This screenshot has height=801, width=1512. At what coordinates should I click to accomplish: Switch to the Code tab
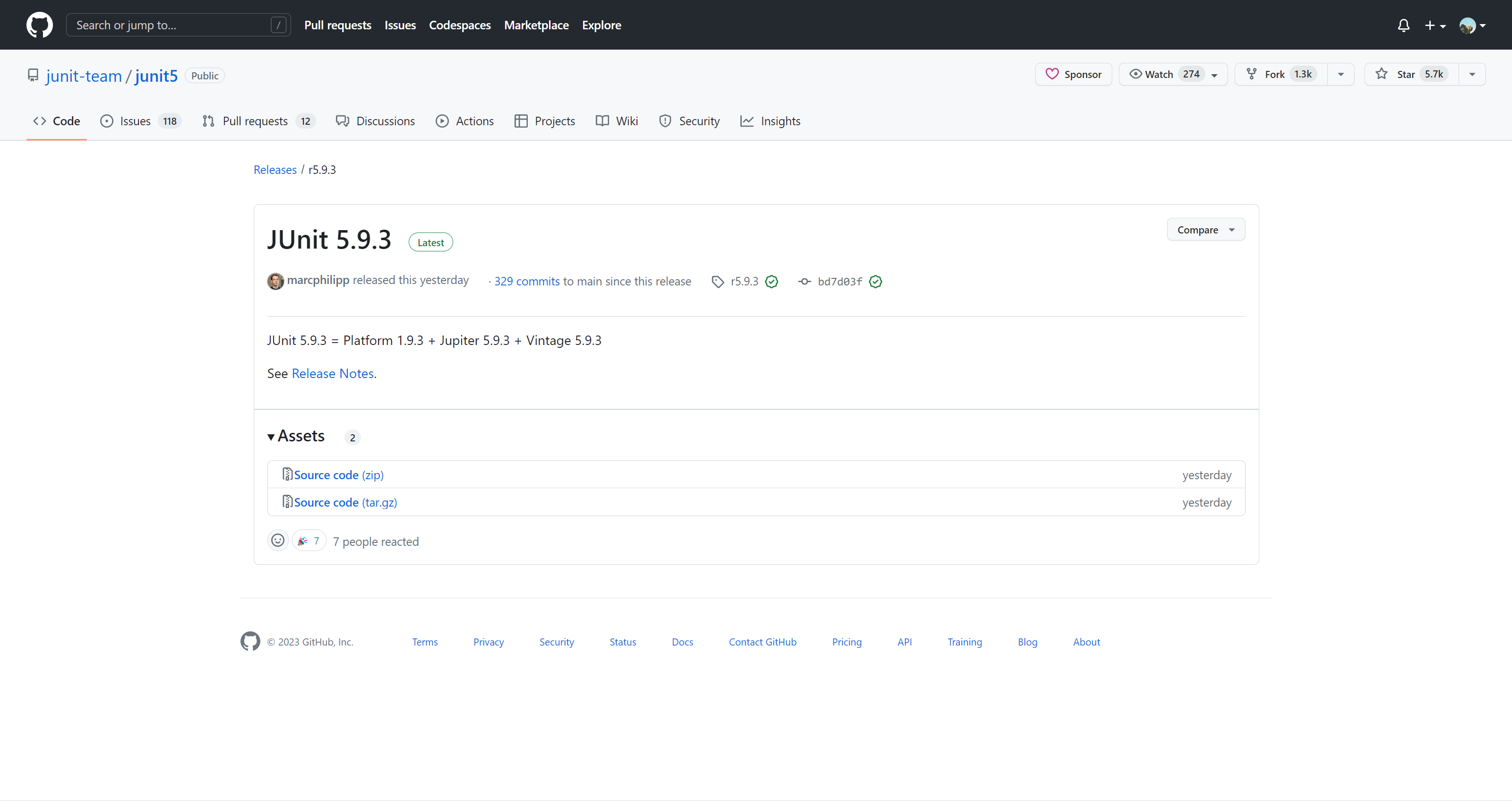(x=56, y=121)
